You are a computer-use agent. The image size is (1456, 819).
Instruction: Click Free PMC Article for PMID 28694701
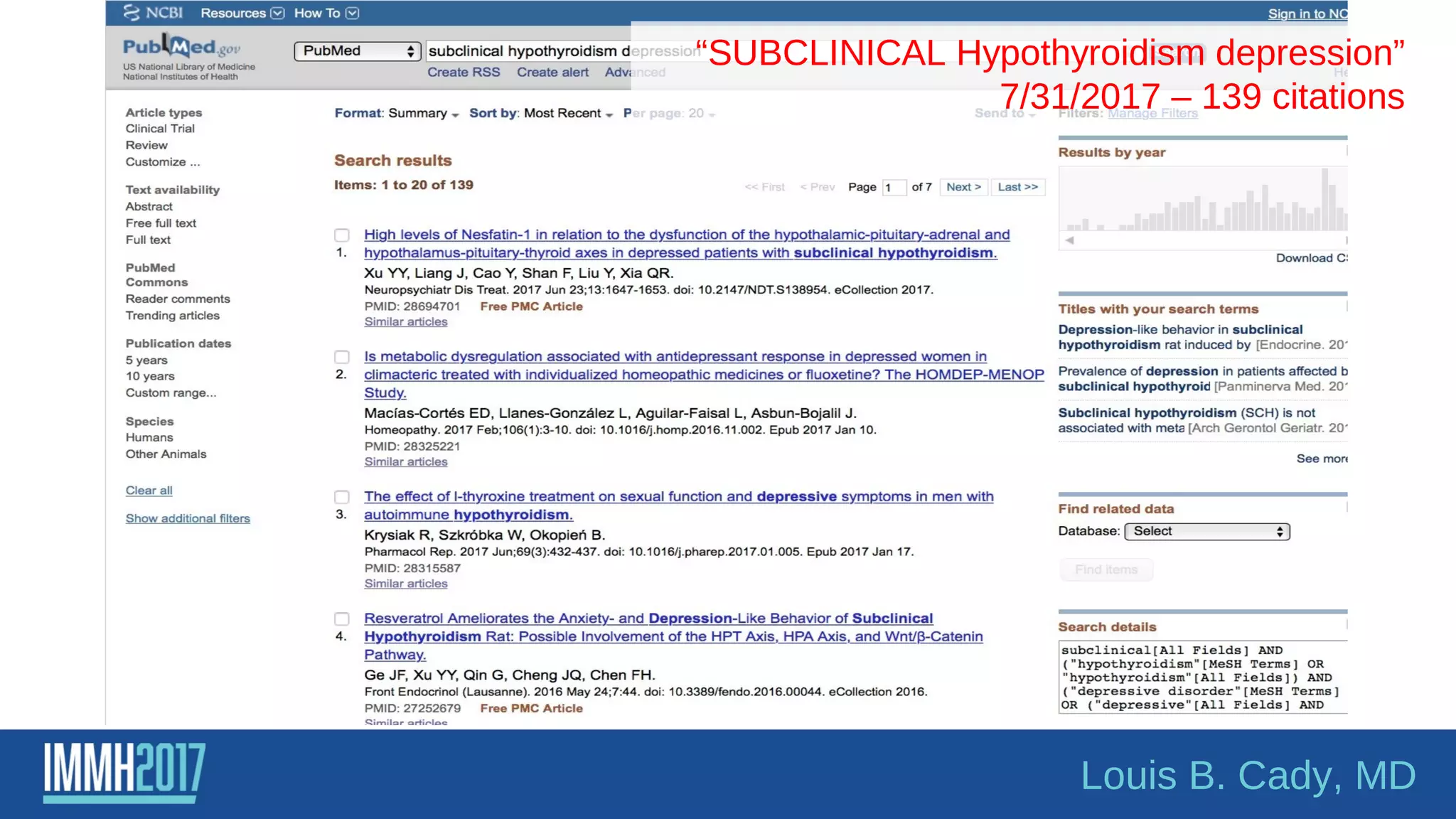point(531,306)
